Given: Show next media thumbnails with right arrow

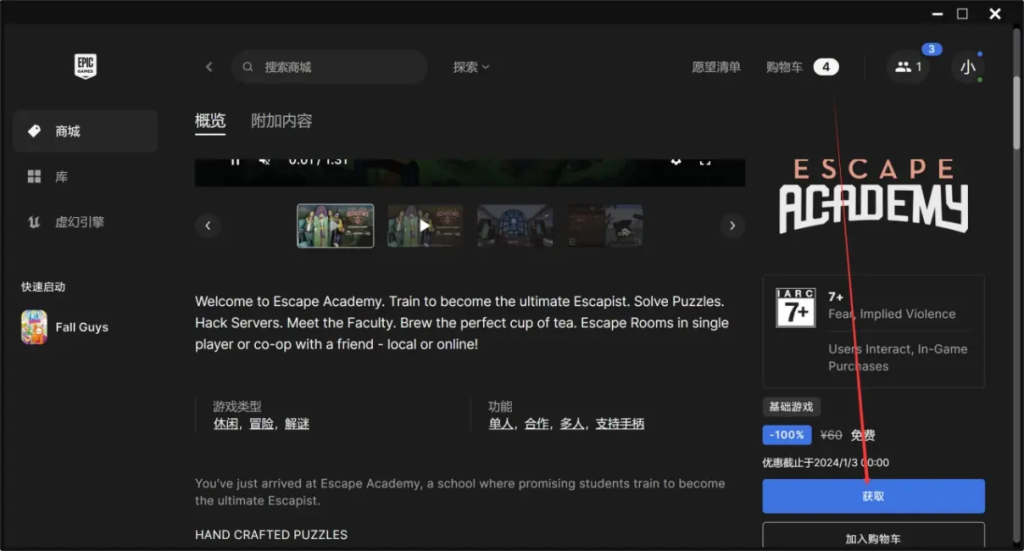Looking at the screenshot, I should pyautogui.click(x=732, y=225).
